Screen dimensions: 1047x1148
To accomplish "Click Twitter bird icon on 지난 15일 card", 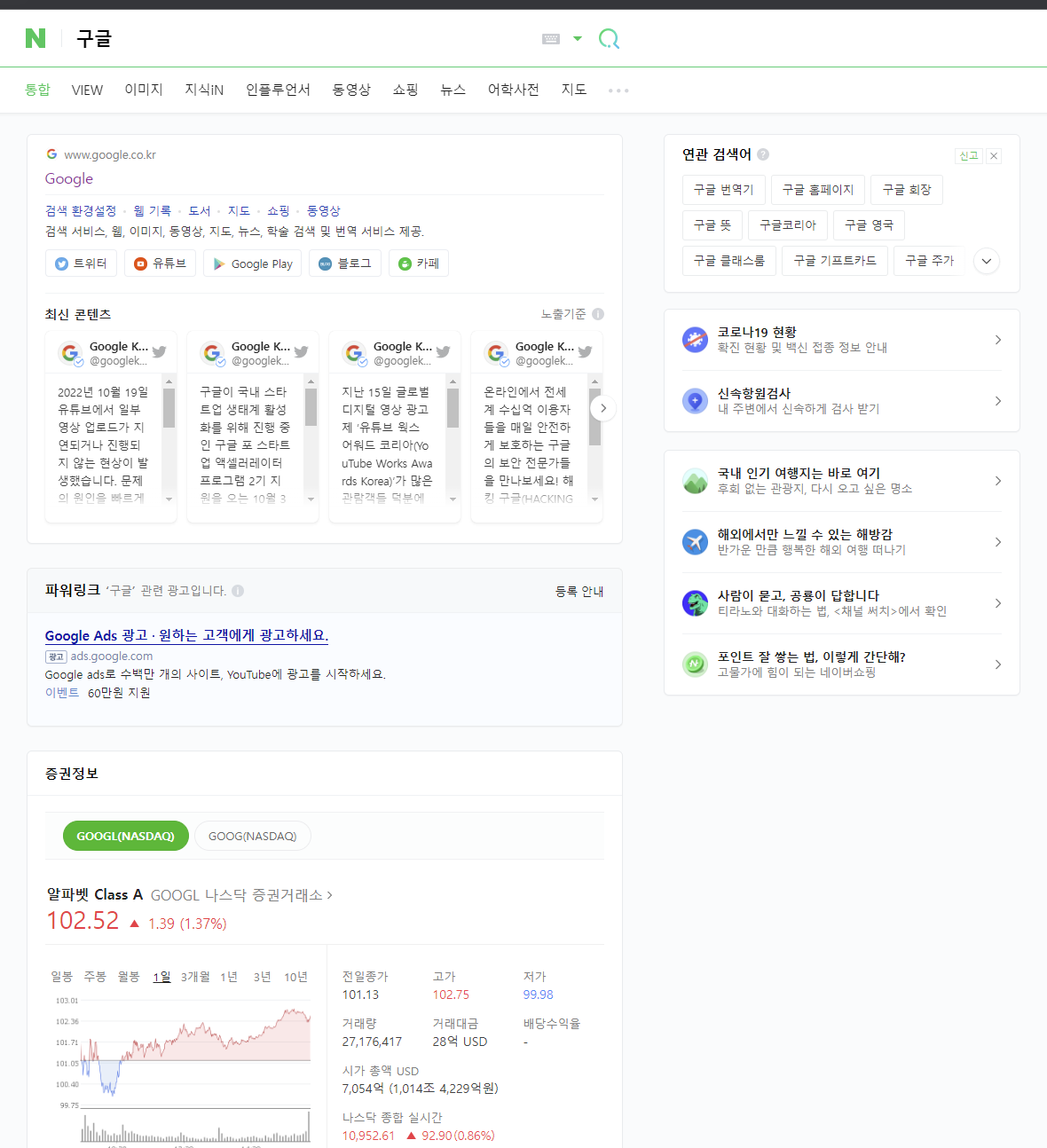I will coord(443,352).
